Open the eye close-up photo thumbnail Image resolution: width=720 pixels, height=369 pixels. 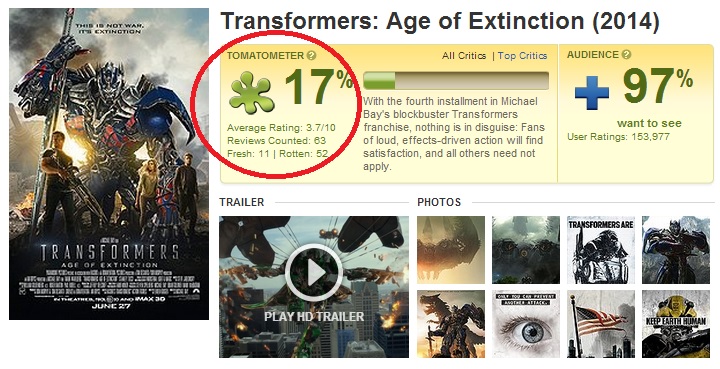(526, 324)
